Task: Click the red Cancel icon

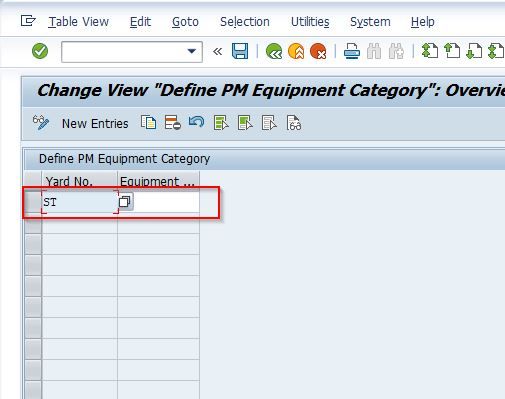Action: 318,51
